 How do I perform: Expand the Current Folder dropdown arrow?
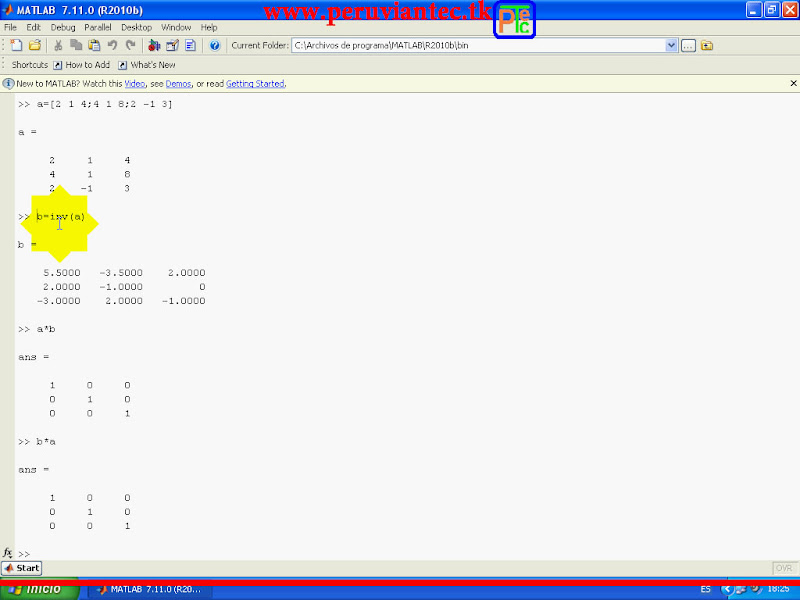671,45
